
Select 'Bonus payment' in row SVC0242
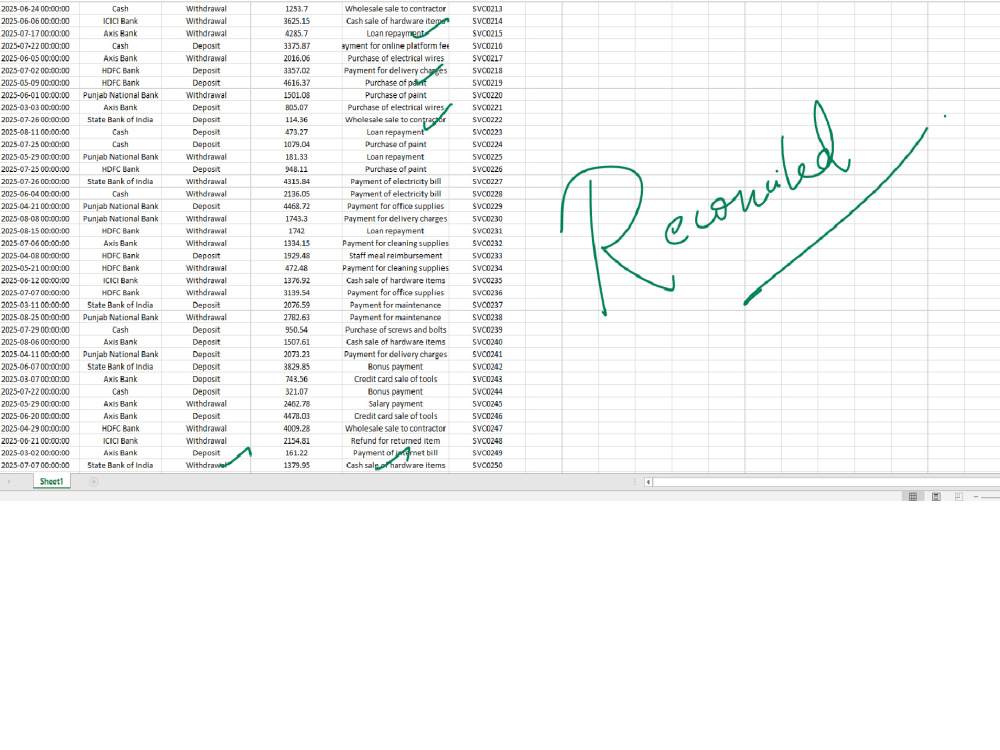(x=395, y=367)
